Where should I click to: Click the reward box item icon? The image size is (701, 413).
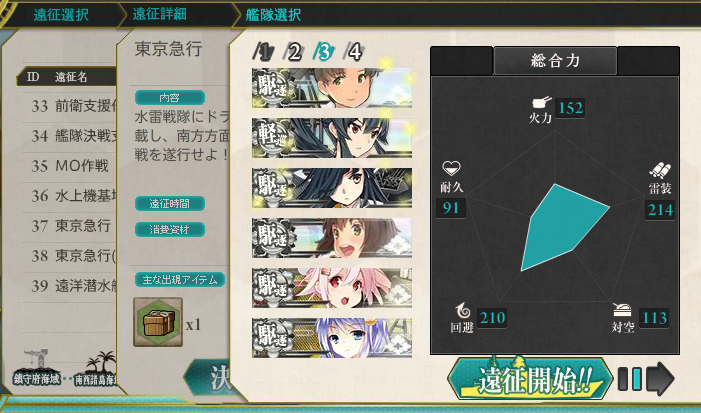(158, 322)
